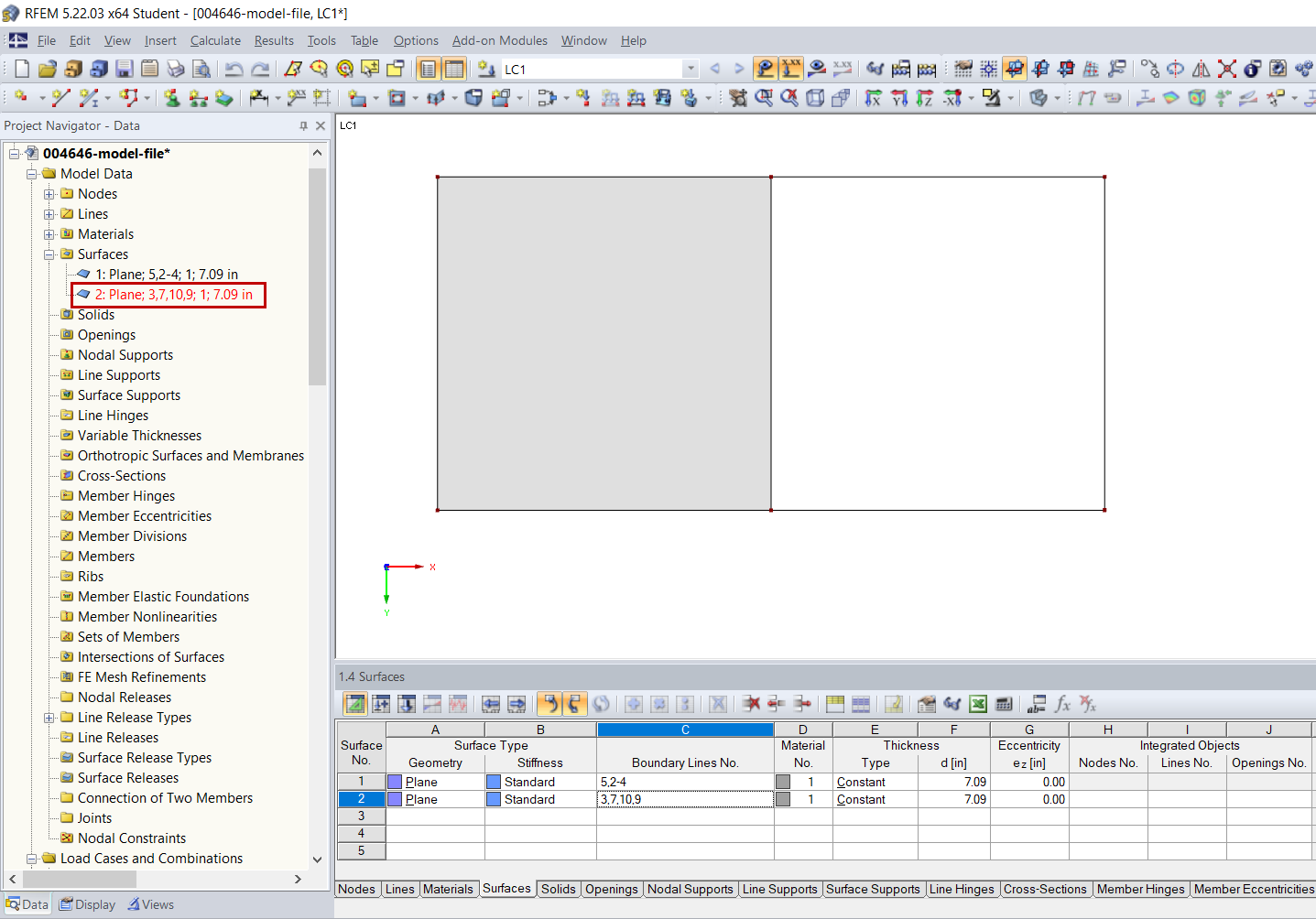This screenshot has height=919, width=1316.
Task: Switch to the Materials table tab
Action: [x=450, y=889]
